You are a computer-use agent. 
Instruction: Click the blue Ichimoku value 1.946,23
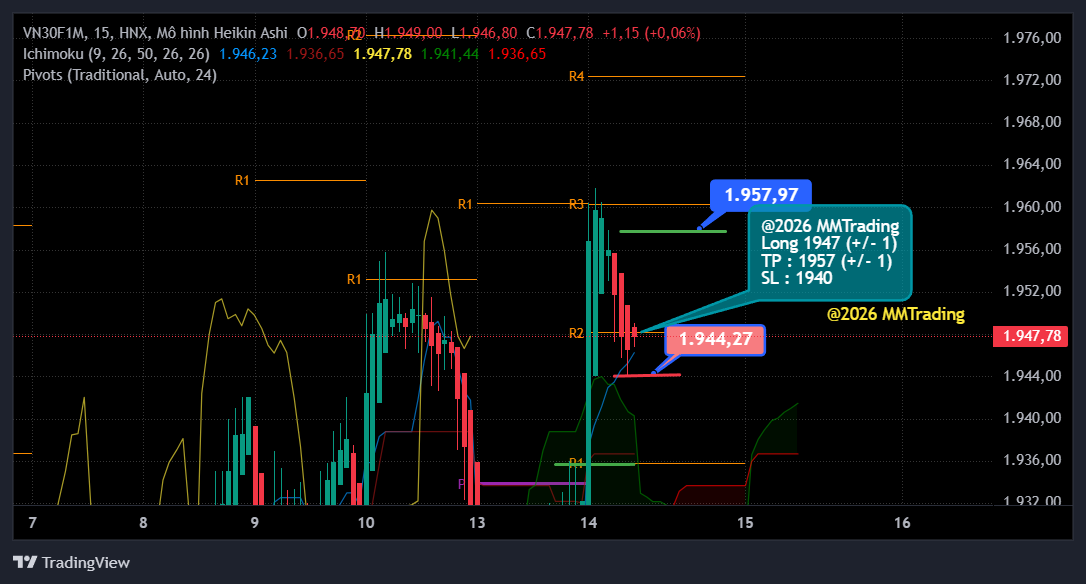pos(248,54)
